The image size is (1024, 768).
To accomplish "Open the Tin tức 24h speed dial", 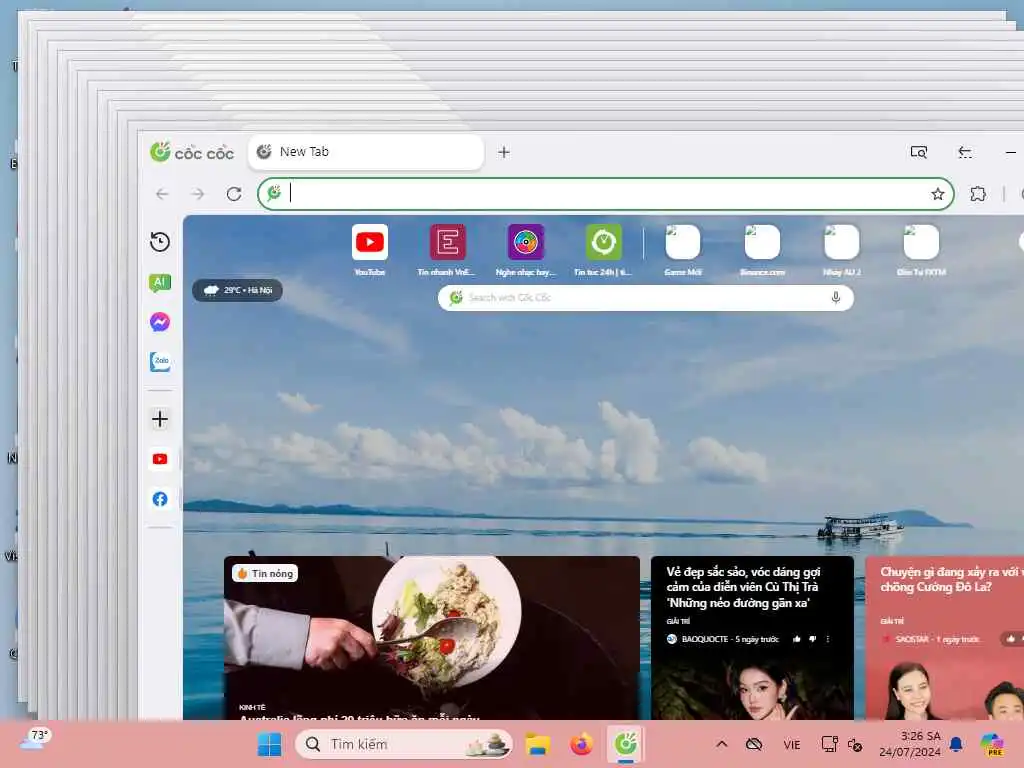I will pos(603,249).
